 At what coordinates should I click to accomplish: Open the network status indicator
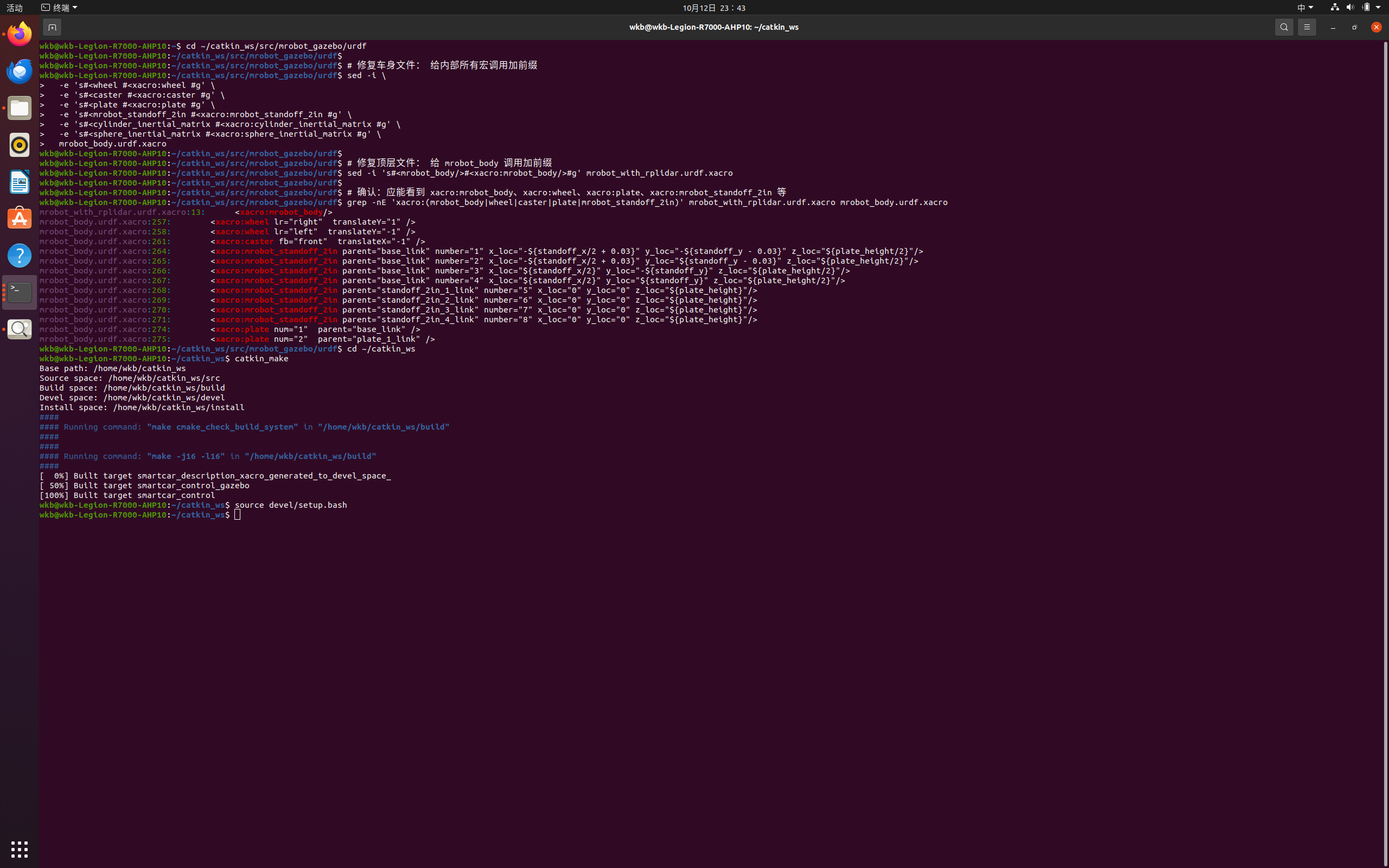(x=1335, y=8)
